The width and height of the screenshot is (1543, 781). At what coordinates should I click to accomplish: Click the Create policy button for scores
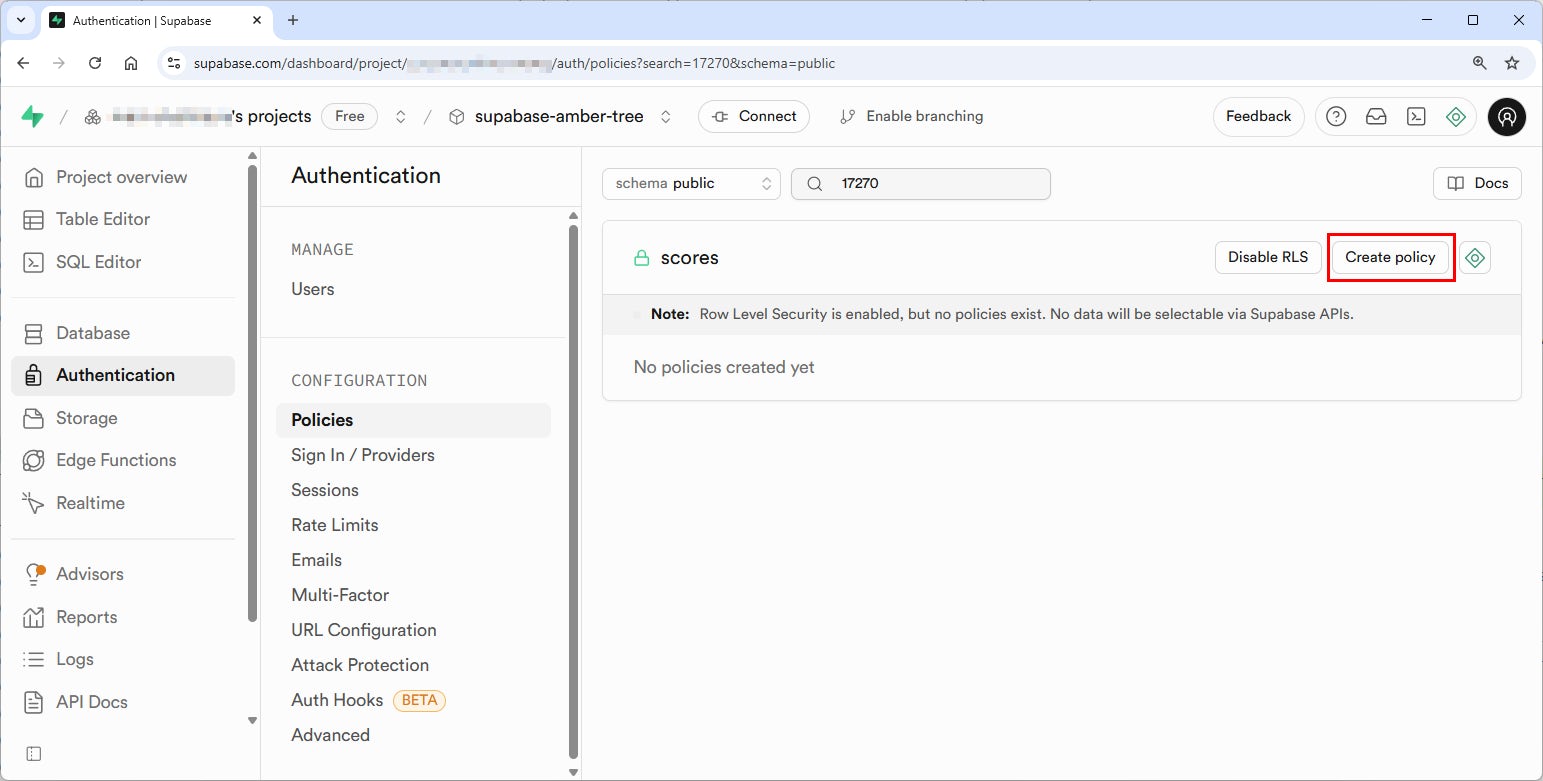coord(1390,257)
